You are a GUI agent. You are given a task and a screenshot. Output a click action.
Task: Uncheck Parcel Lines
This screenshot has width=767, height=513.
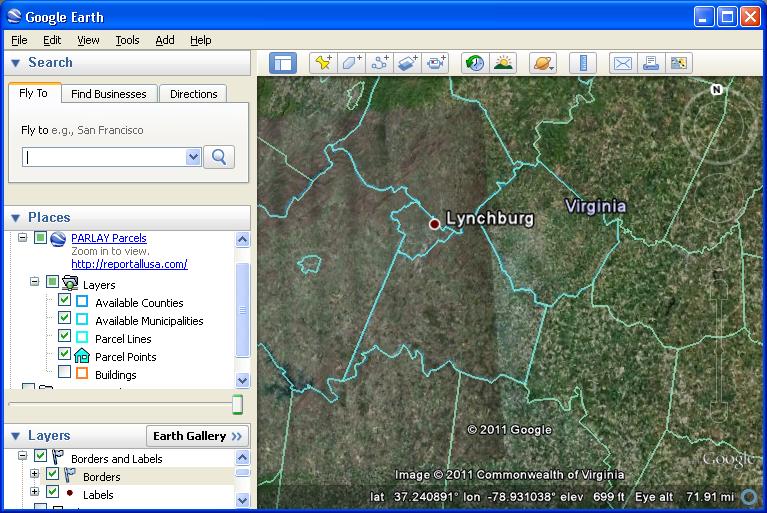64,335
